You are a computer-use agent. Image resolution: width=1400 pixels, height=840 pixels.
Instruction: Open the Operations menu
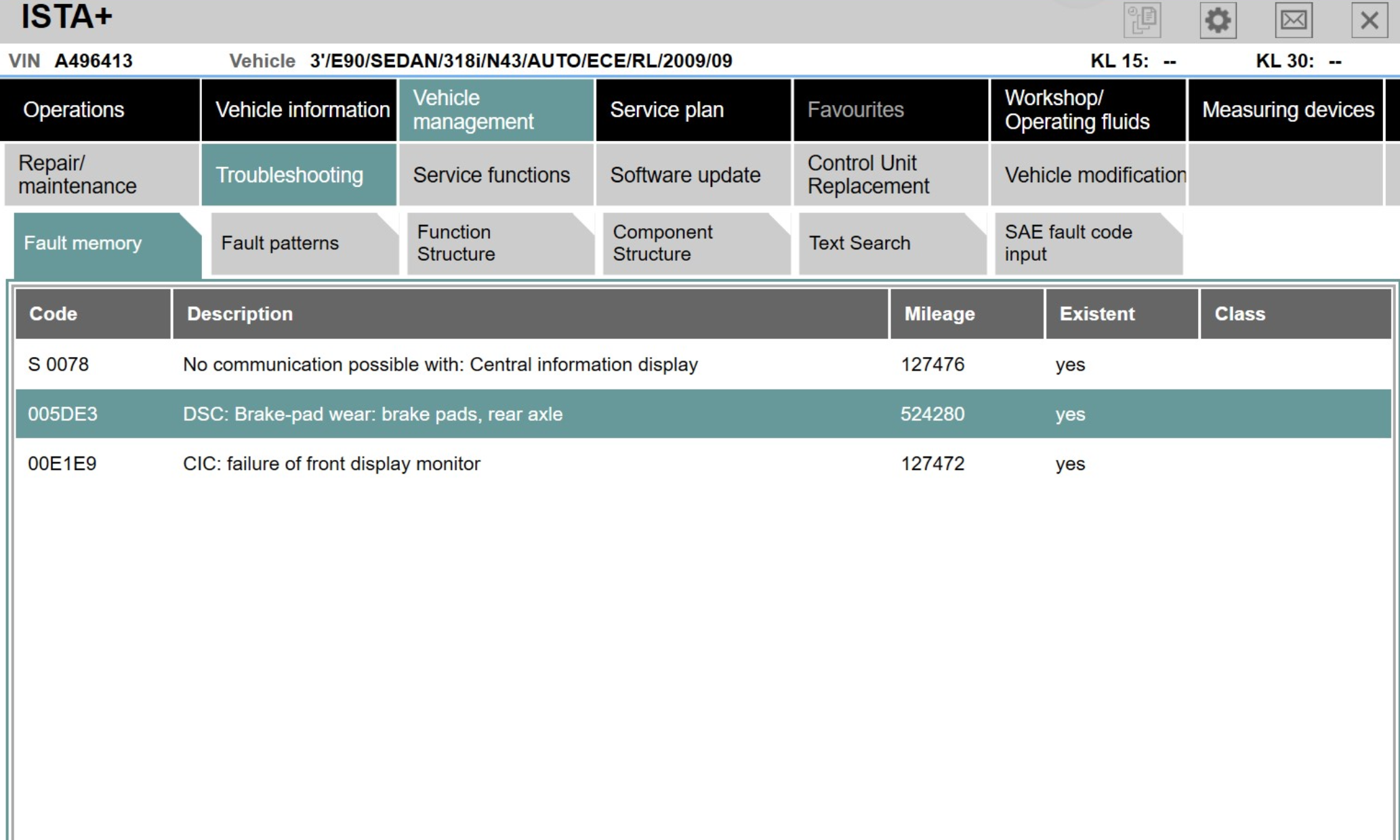[x=100, y=110]
